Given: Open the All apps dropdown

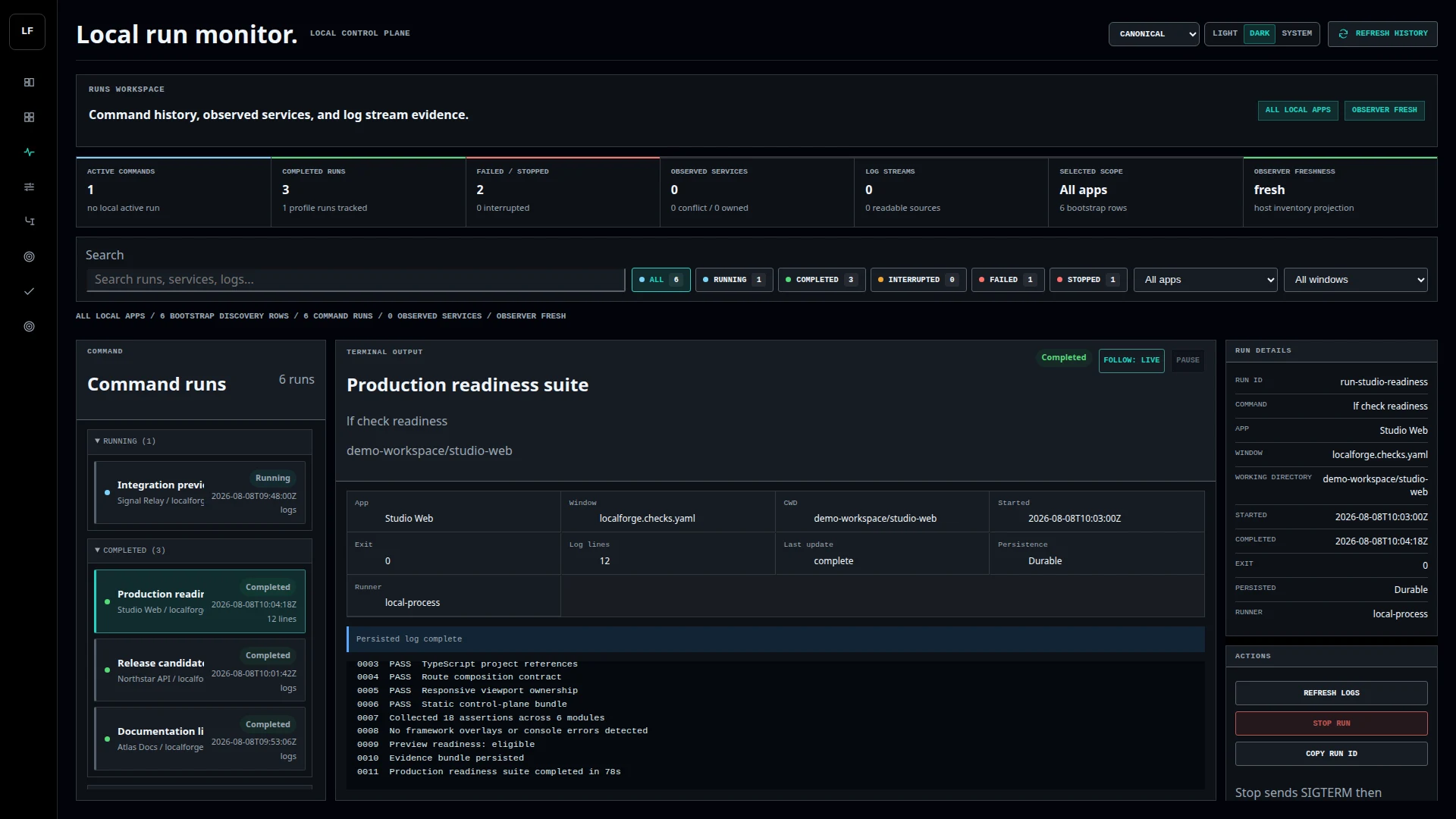Looking at the screenshot, I should 1205,280.
